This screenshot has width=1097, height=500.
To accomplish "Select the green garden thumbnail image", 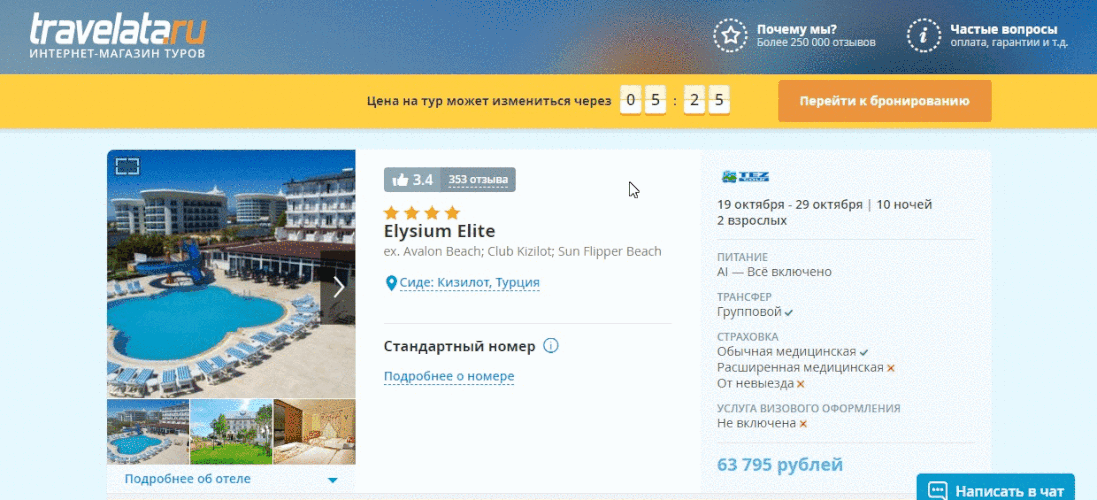I will [231, 431].
